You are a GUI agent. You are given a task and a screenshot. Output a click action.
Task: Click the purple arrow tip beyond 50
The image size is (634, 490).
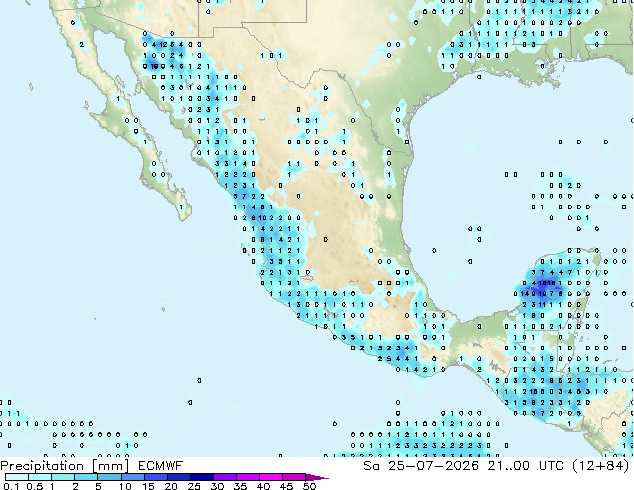point(317,477)
